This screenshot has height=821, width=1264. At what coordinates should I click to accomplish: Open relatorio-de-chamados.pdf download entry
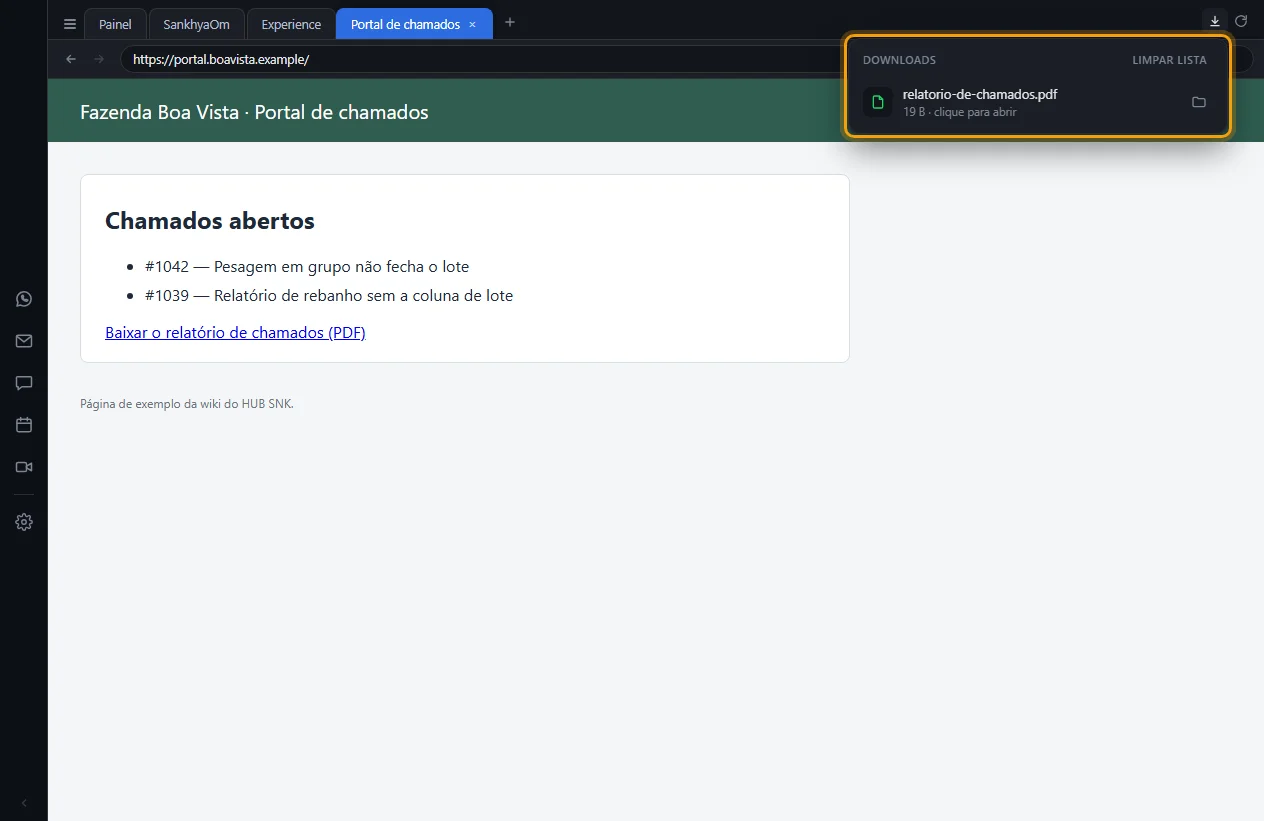(x=1038, y=102)
